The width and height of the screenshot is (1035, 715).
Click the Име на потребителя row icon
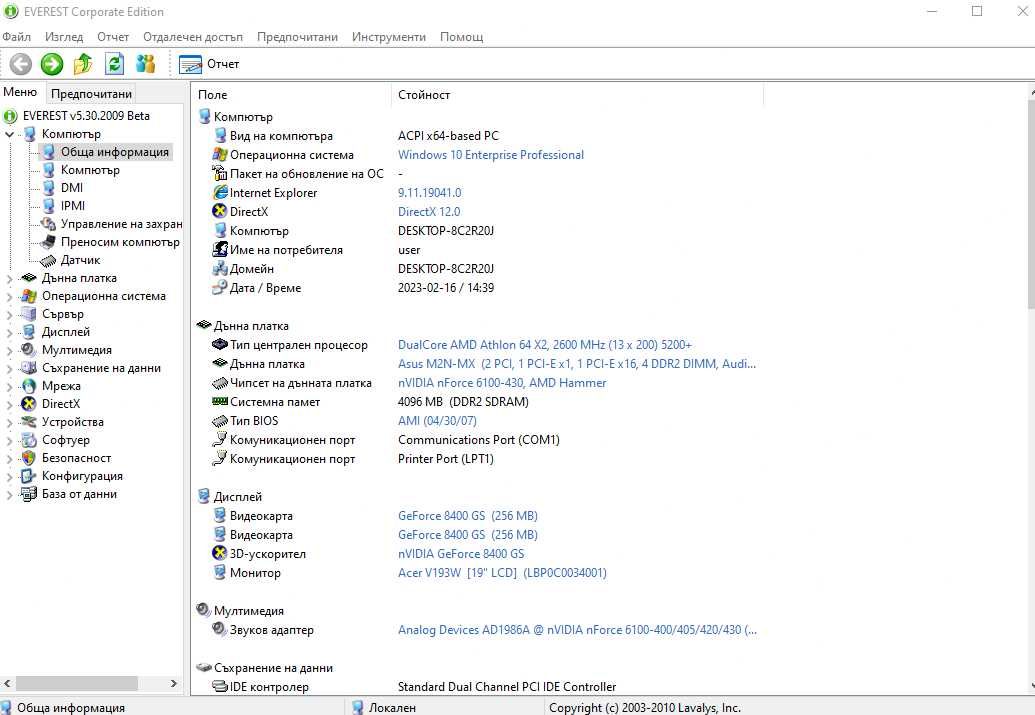220,250
